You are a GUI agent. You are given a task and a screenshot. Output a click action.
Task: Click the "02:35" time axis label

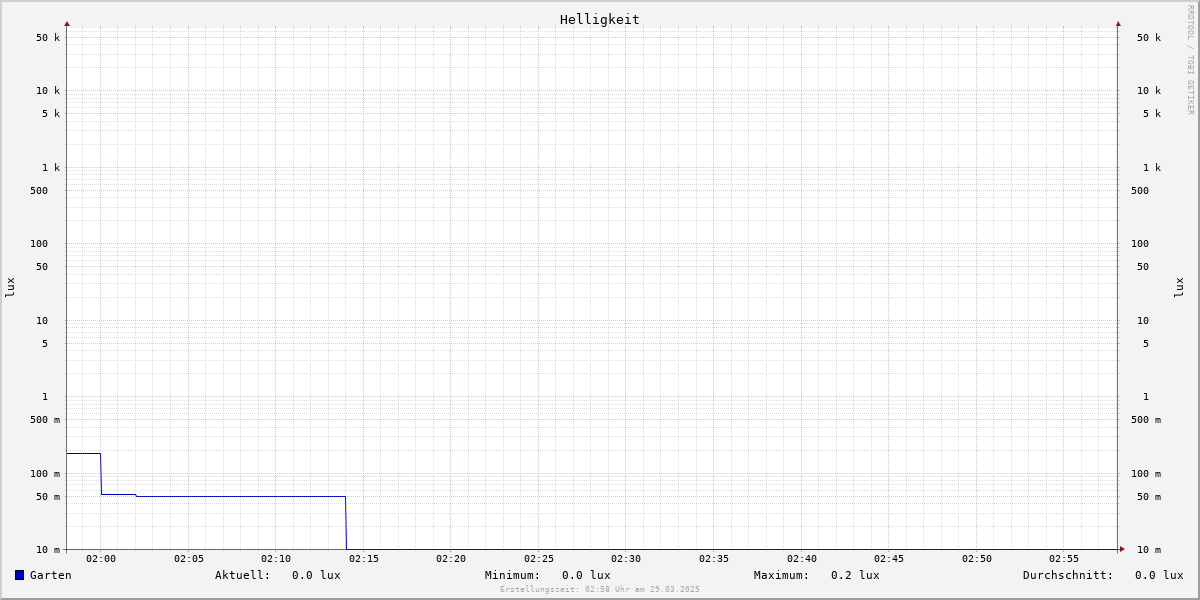(714, 559)
